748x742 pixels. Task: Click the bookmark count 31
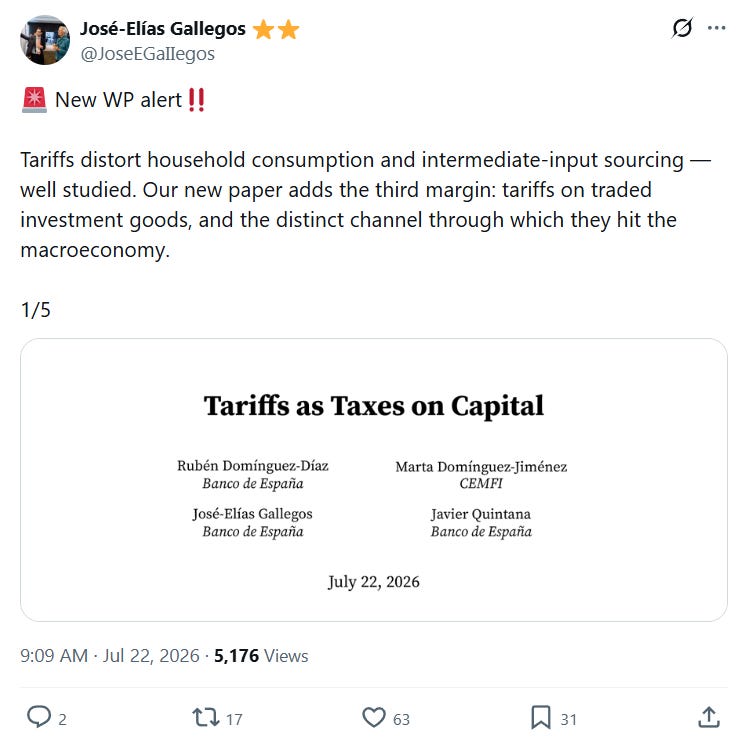(568, 719)
